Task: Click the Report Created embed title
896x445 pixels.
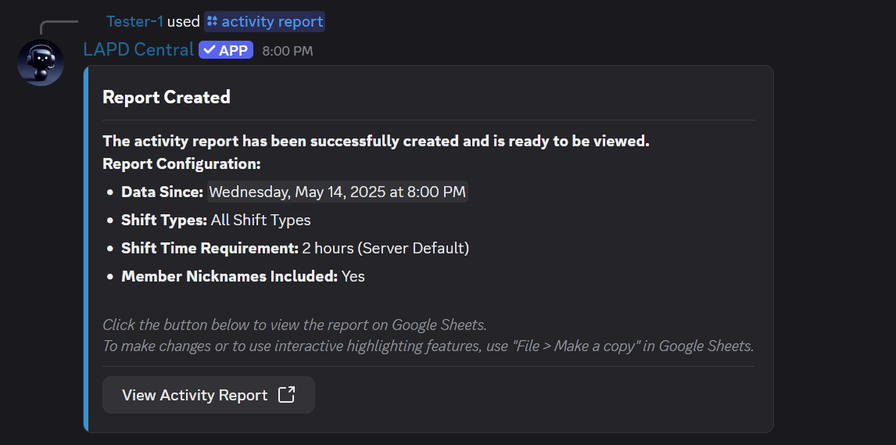Action: point(166,97)
